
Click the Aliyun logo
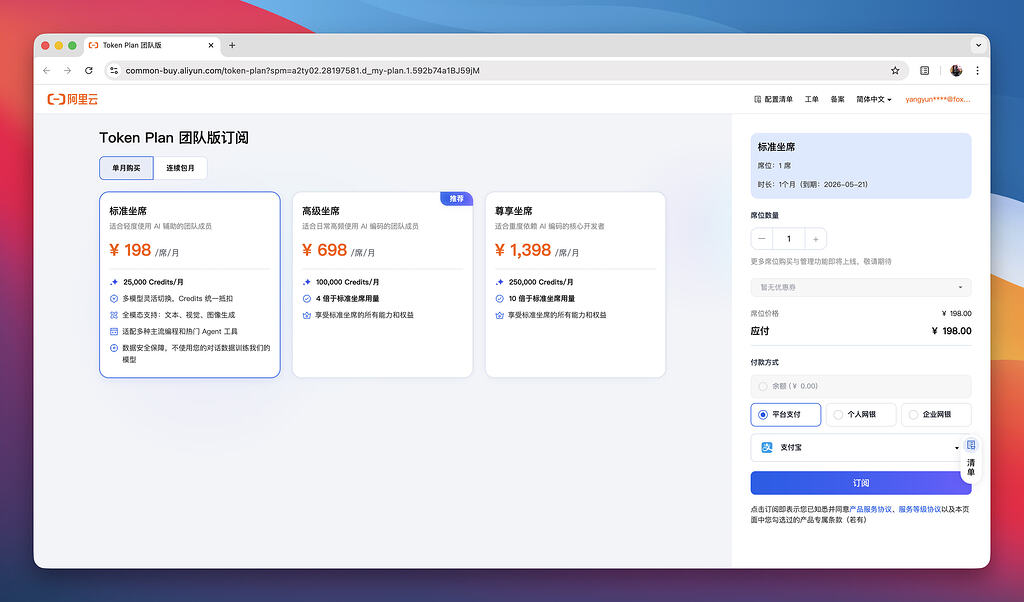coord(72,99)
